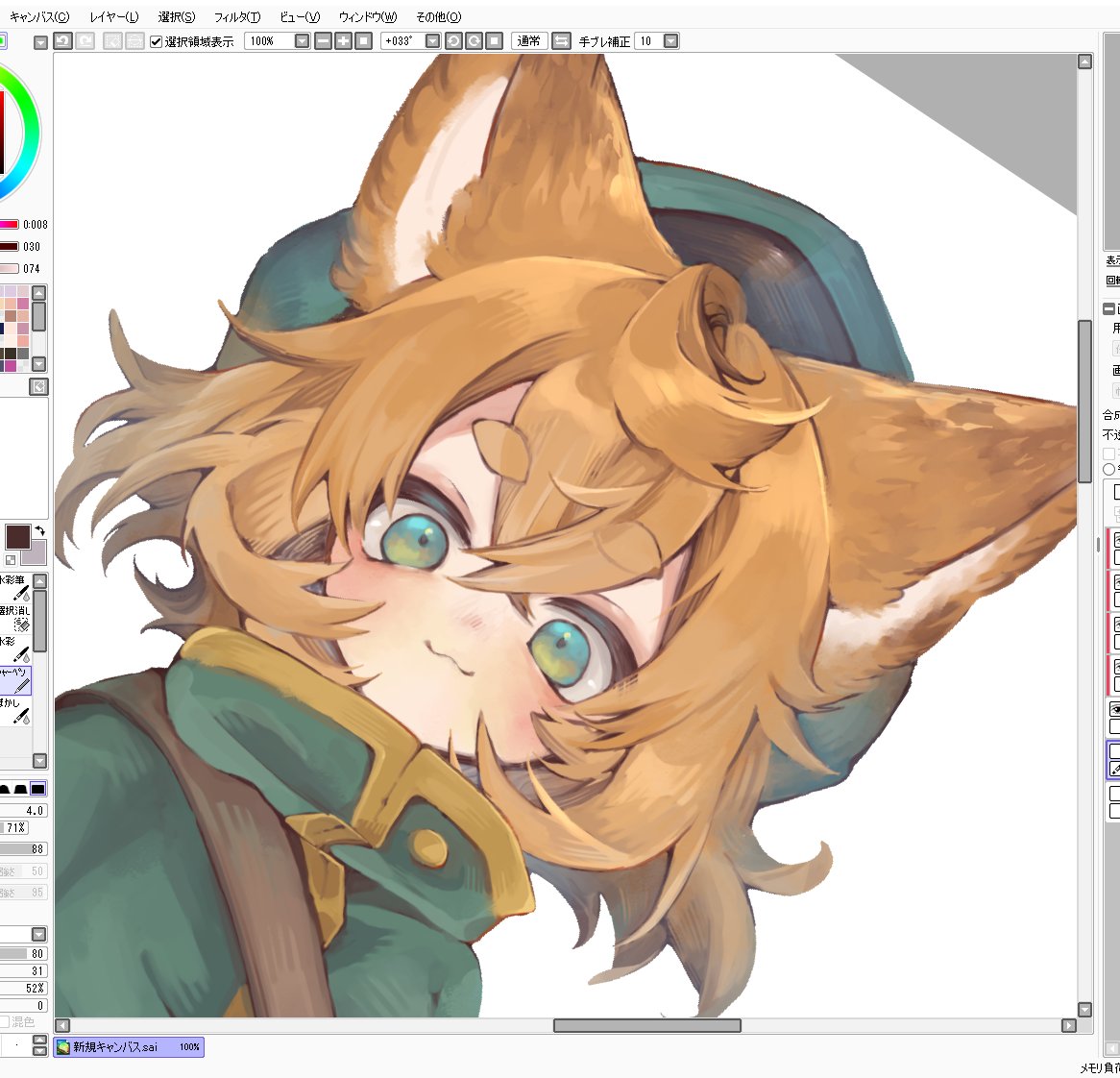Toggle eye icon of first red-marked layer
The height and width of the screenshot is (1078, 1120).
point(1115,540)
